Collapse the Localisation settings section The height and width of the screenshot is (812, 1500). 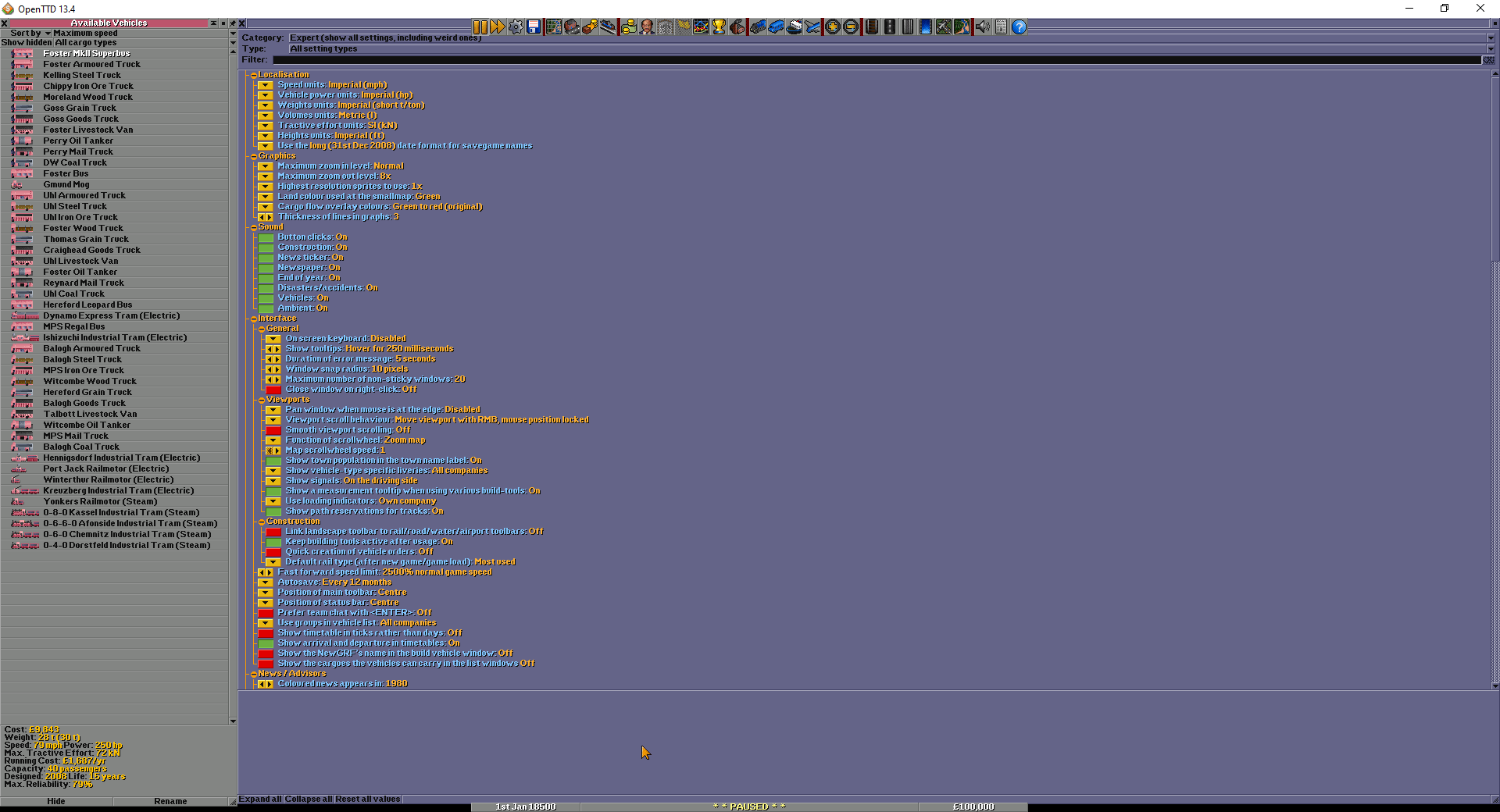click(254, 76)
